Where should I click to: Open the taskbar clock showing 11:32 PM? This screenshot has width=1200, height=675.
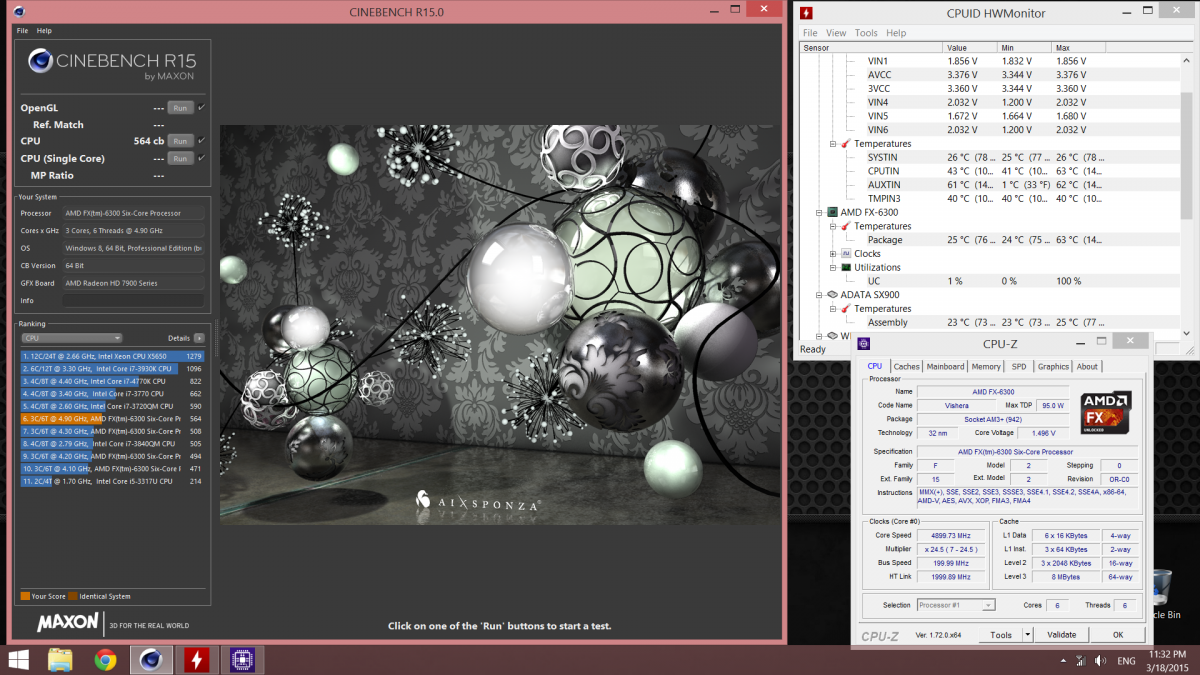coord(1168,653)
